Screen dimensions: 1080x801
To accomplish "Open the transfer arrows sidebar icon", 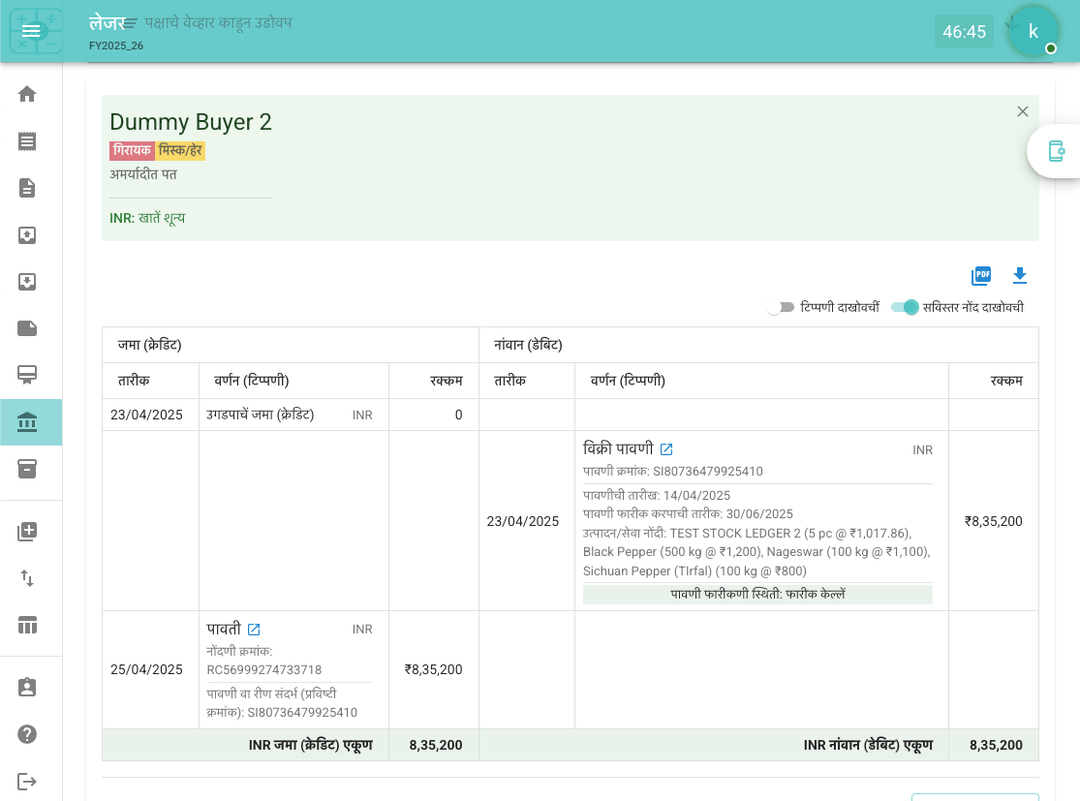I will pos(27,578).
